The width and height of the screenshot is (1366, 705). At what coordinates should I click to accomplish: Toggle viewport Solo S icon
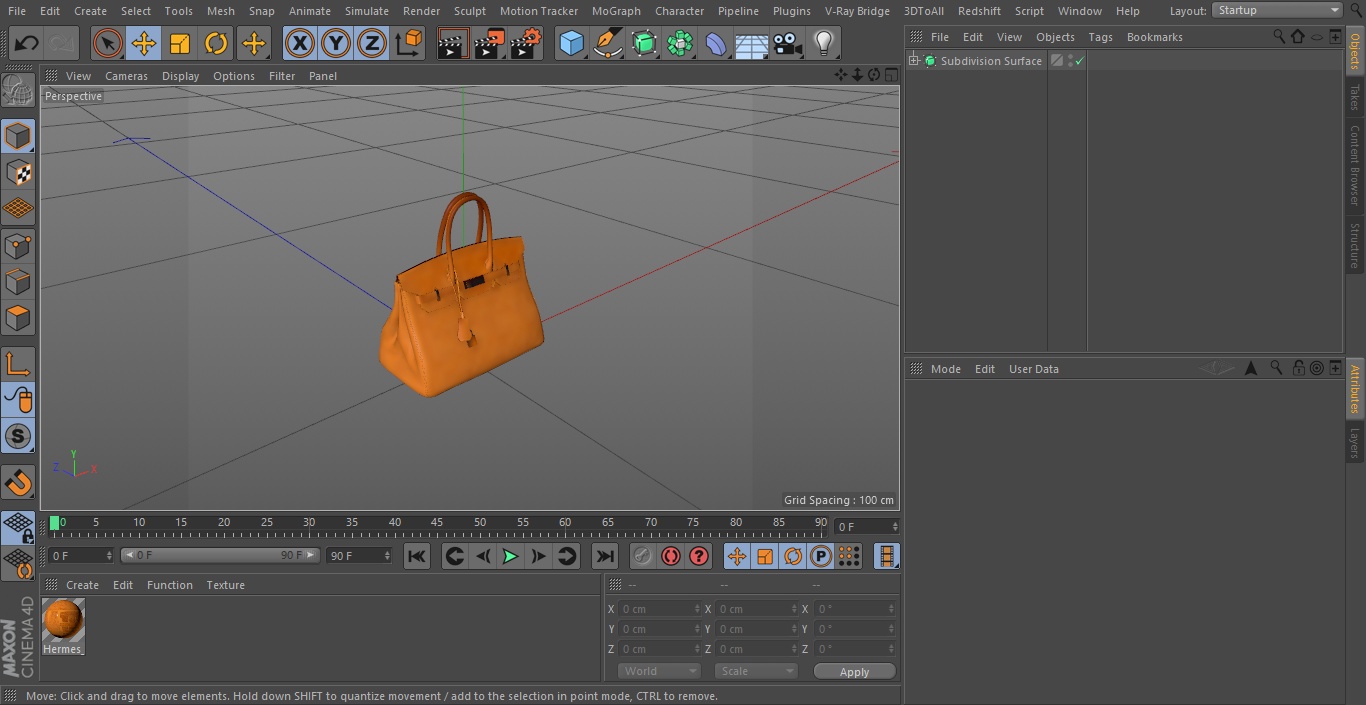[18, 436]
